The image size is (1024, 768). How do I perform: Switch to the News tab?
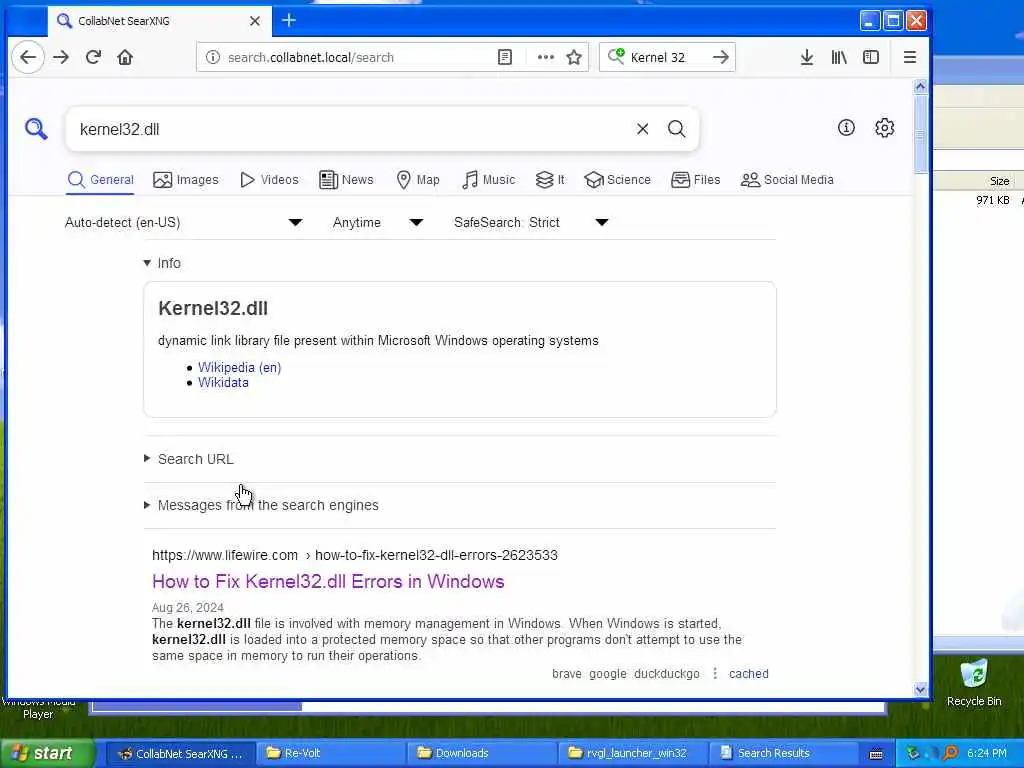346,180
